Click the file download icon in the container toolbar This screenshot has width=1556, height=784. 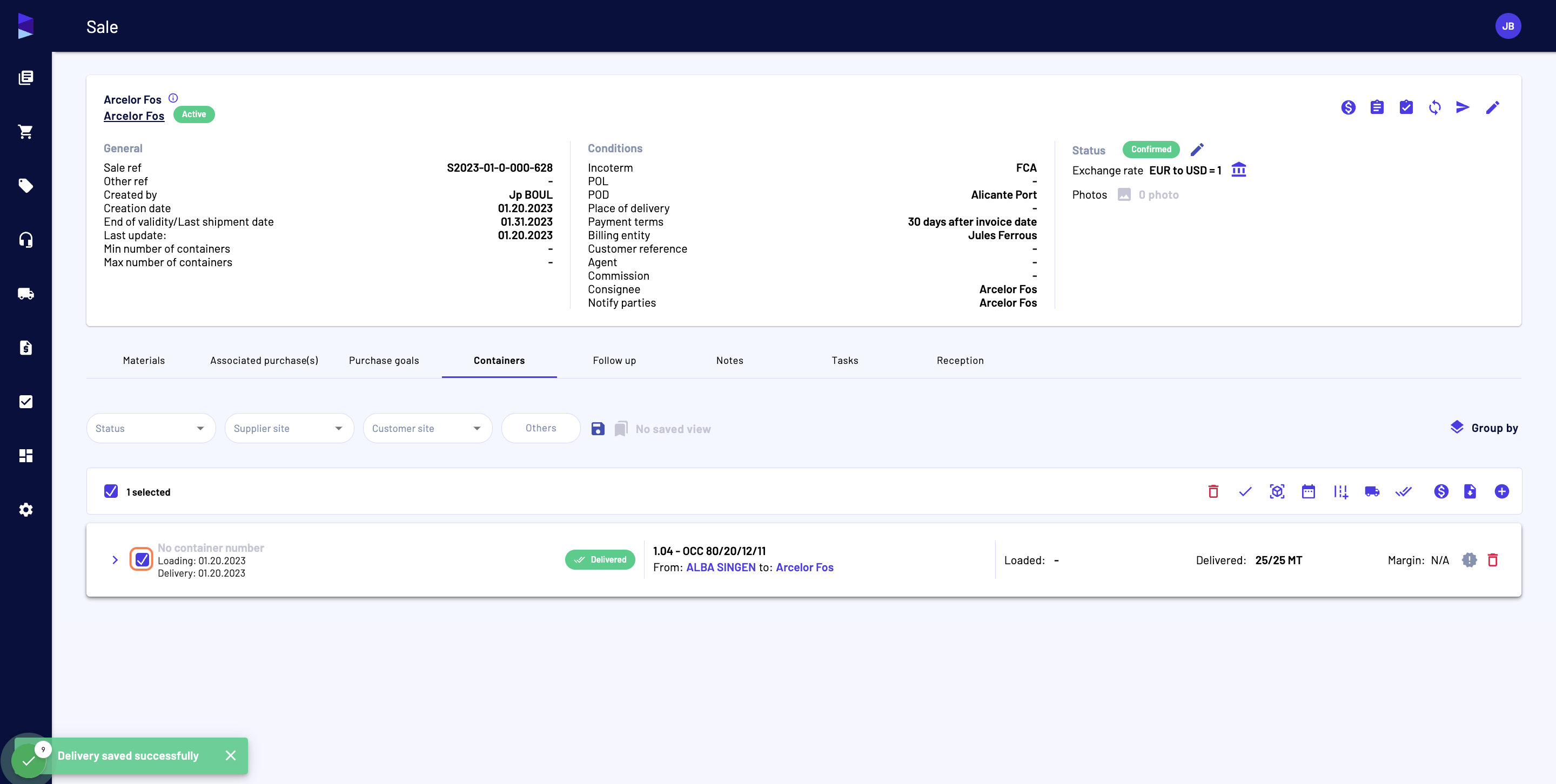(1470, 491)
